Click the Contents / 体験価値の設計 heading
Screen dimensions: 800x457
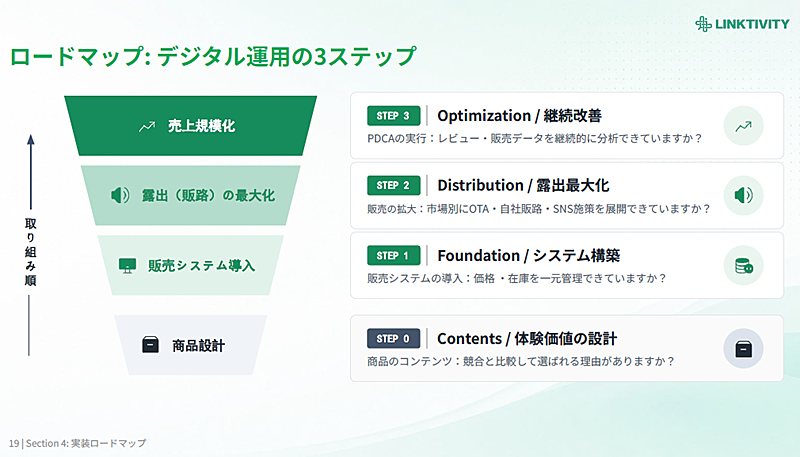click(x=527, y=339)
